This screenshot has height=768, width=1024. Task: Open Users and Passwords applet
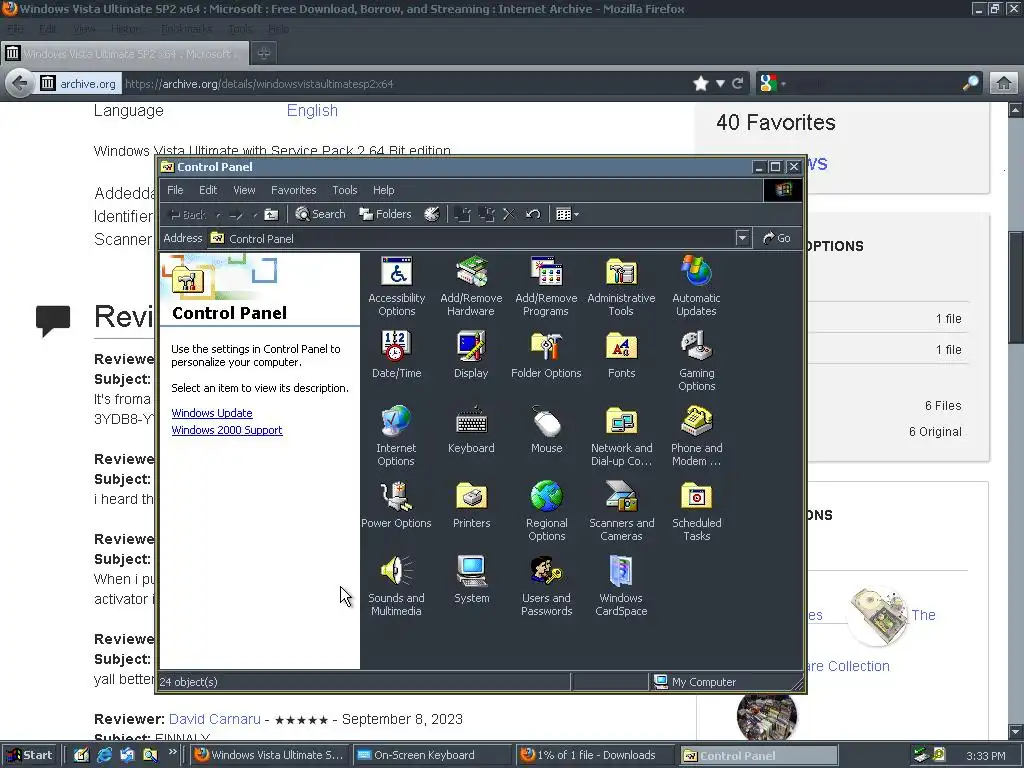[547, 586]
